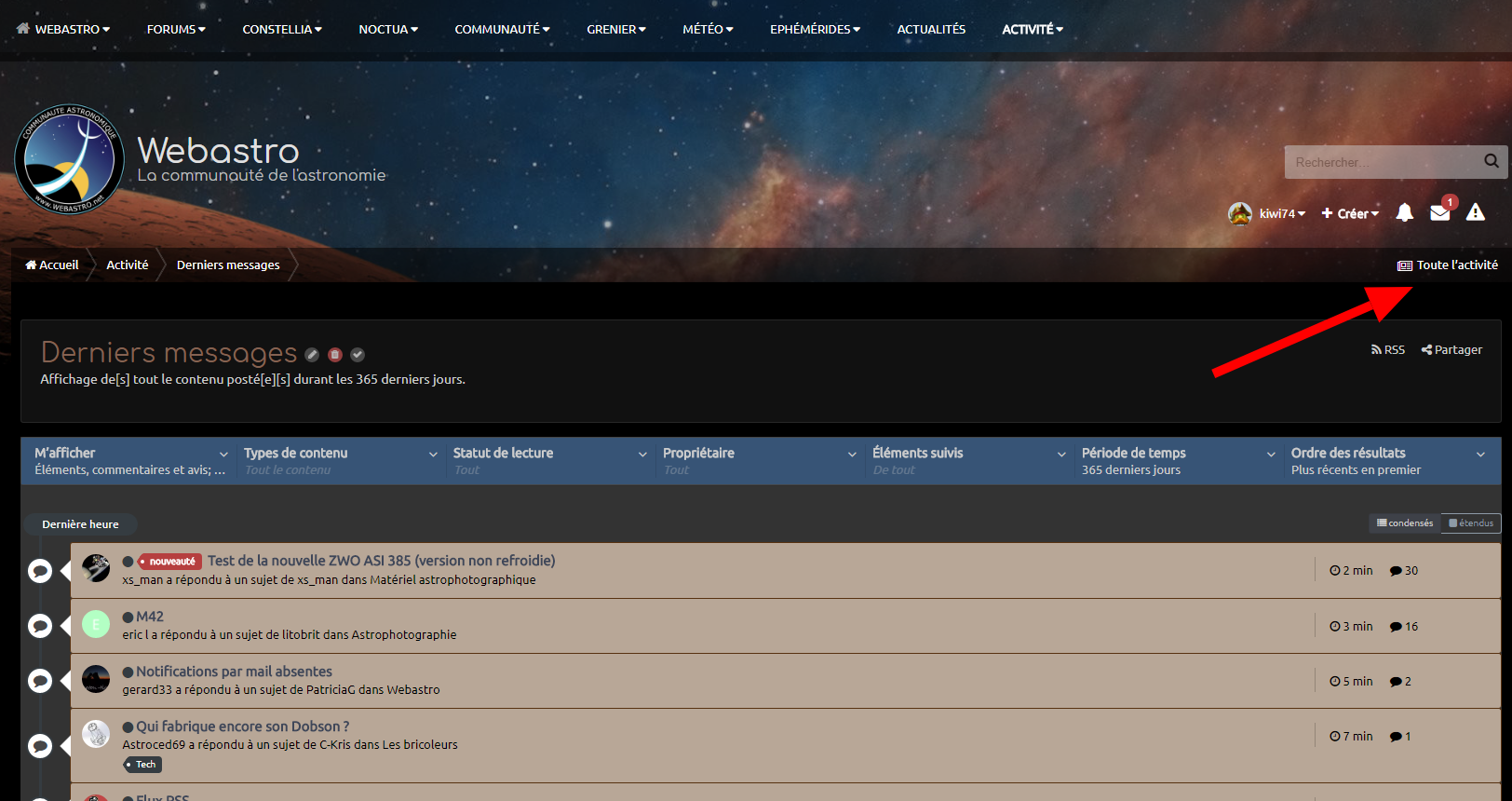The image size is (1512, 801).
Task: Click gerard33's avatar thumbnail
Action: click(x=96, y=679)
